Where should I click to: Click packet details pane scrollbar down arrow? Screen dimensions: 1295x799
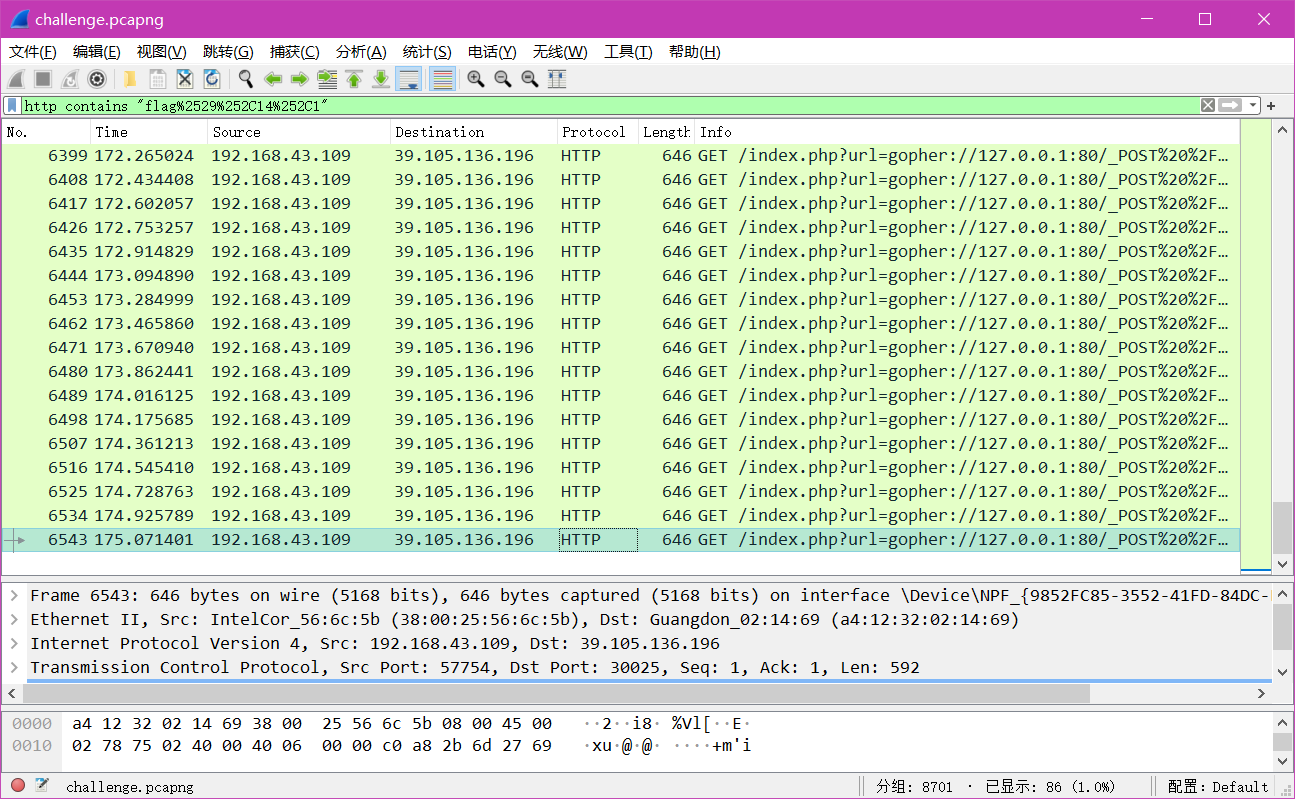pyautogui.click(x=1282, y=673)
